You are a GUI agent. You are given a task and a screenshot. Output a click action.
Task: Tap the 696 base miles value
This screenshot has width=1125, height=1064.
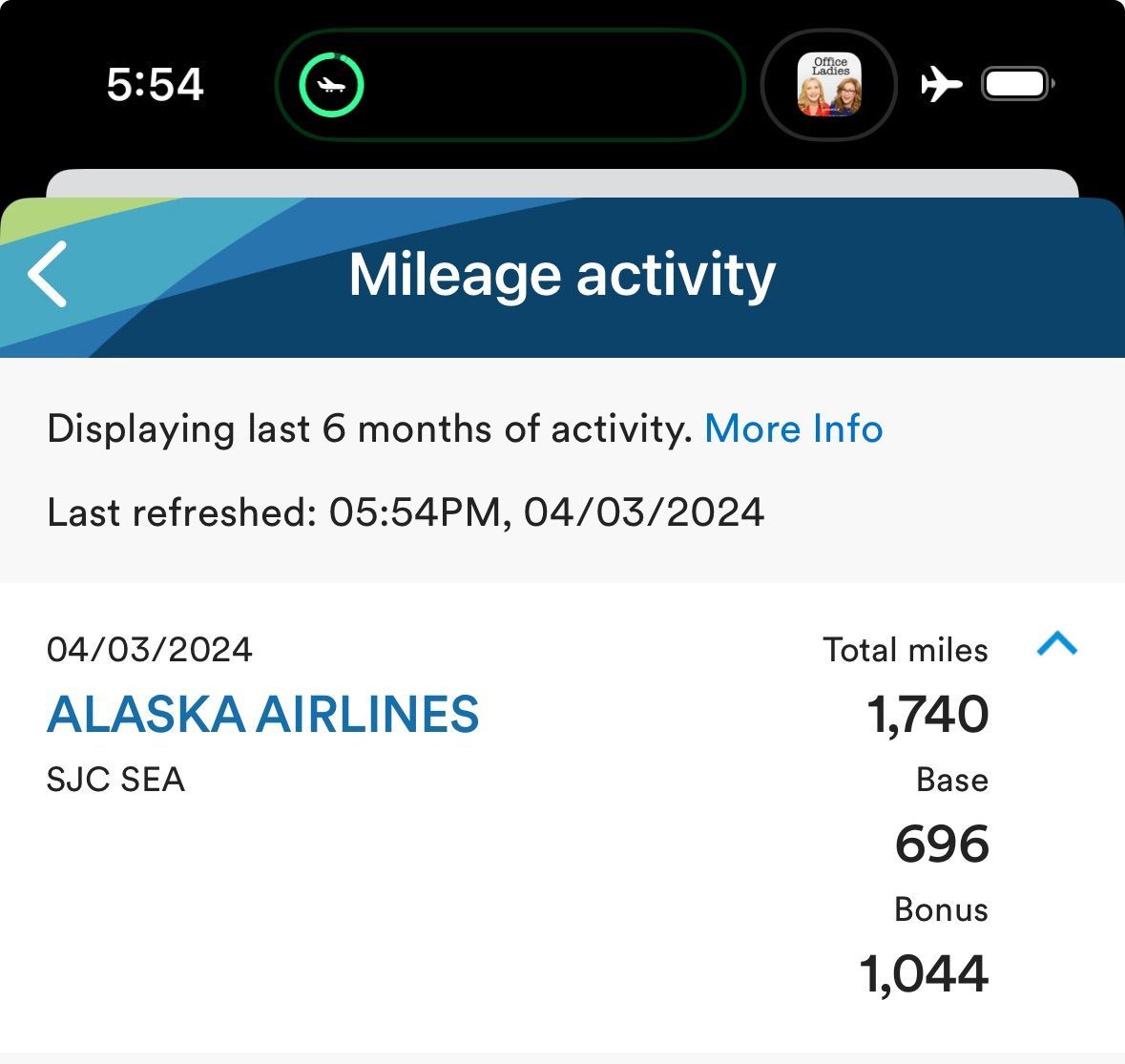tap(942, 844)
